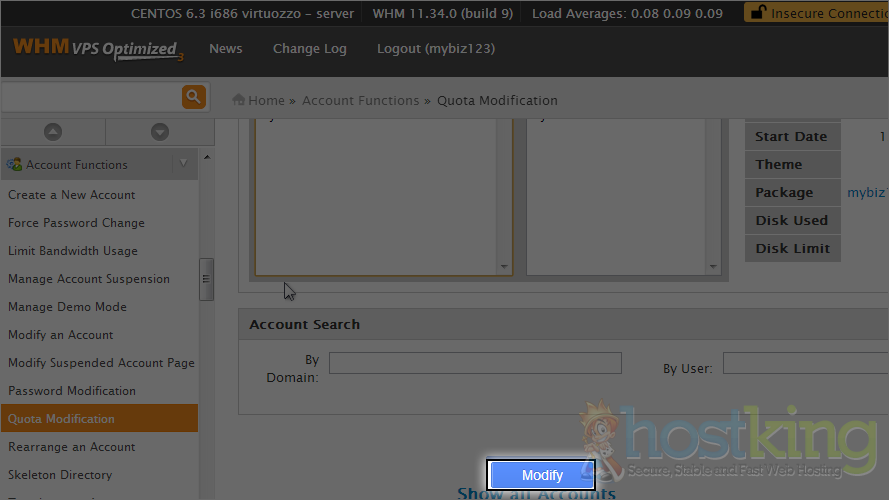Click the Insecure Connection padlock icon
This screenshot has height=500, width=889.
758,14
